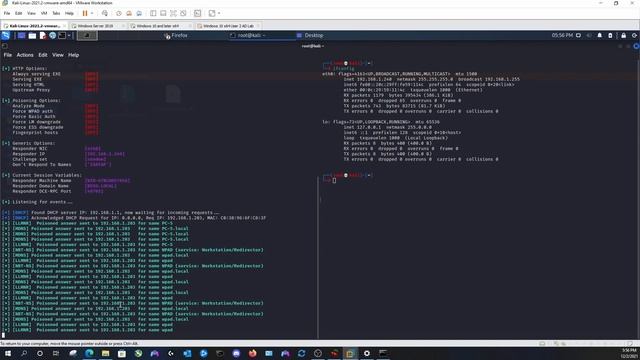Screen dimensions: 640x360
Task: Open the VMware Edit menu
Action: tap(19, 13)
